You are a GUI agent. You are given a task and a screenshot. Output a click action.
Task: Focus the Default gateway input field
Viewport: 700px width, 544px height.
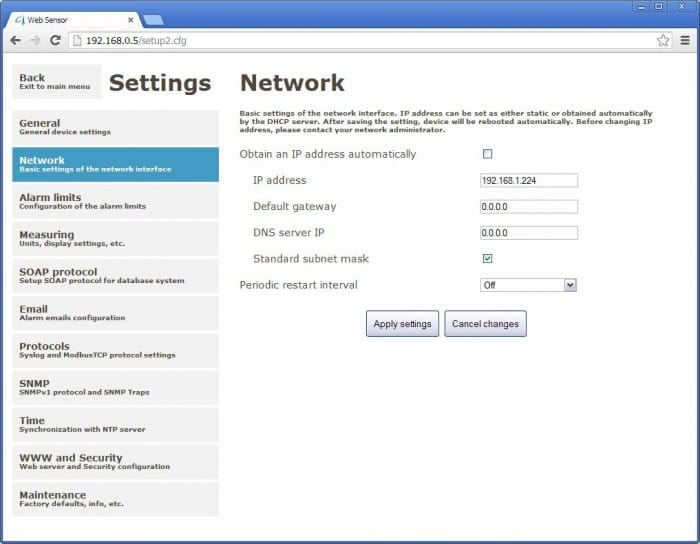pyautogui.click(x=528, y=207)
